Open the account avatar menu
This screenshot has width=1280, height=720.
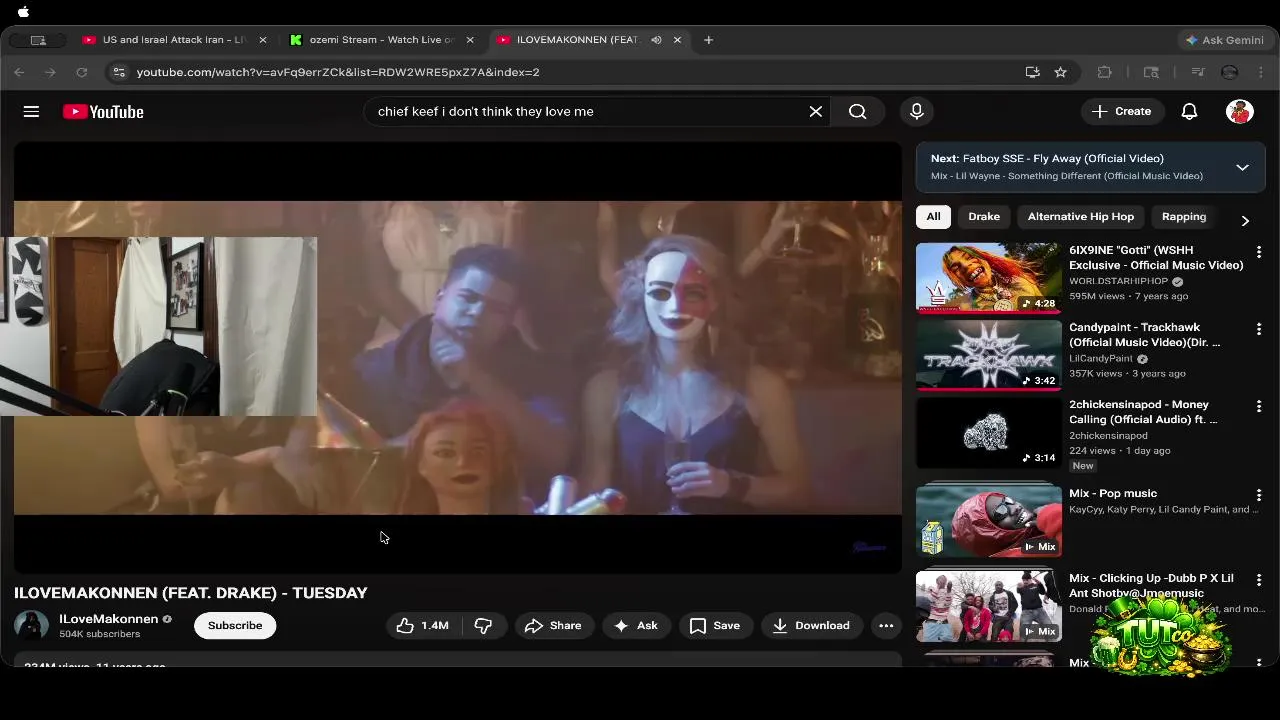click(x=1240, y=111)
